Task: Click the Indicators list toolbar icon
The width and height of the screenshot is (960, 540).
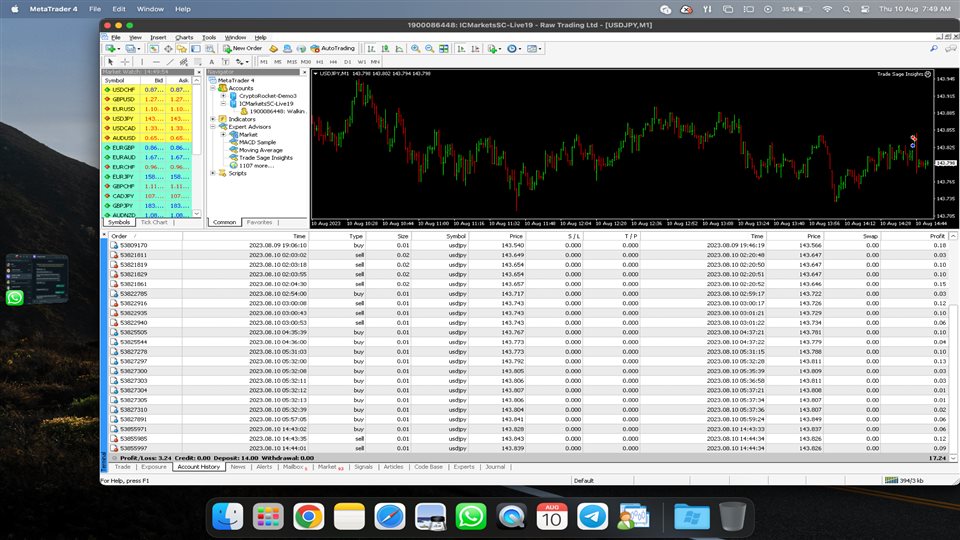Action: click(492, 48)
